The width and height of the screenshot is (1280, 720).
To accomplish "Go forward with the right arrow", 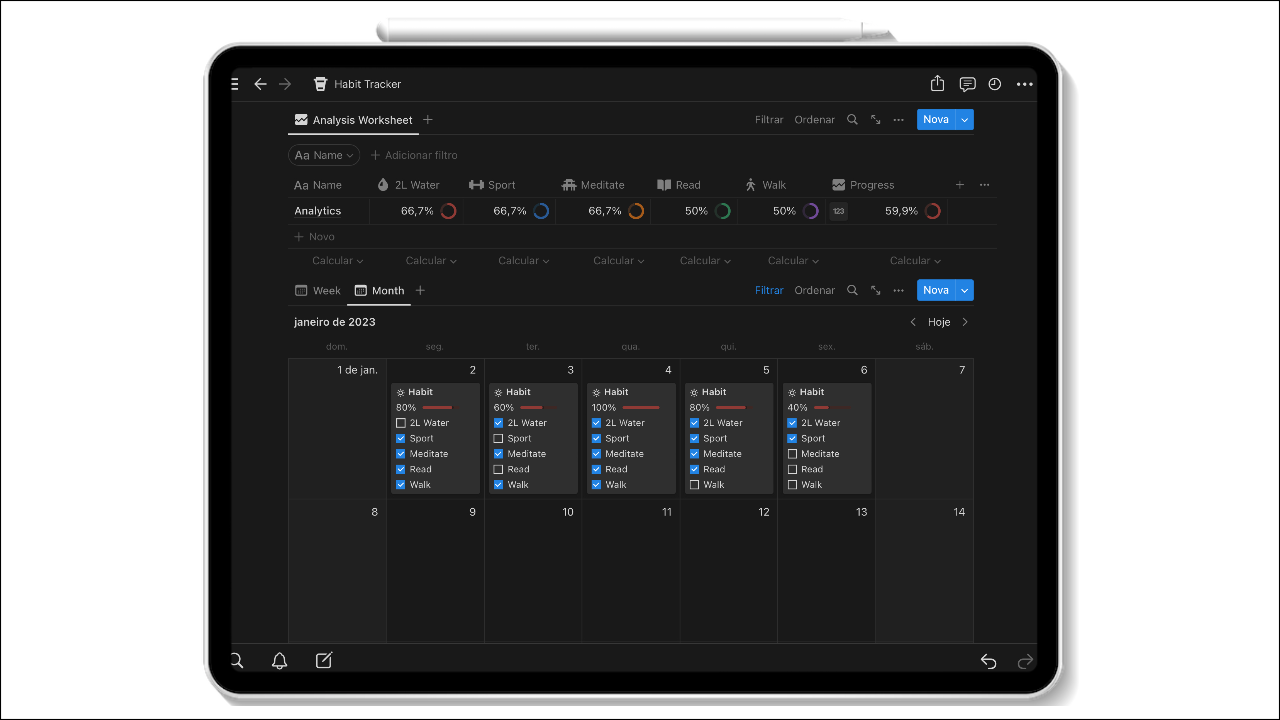I will point(285,84).
